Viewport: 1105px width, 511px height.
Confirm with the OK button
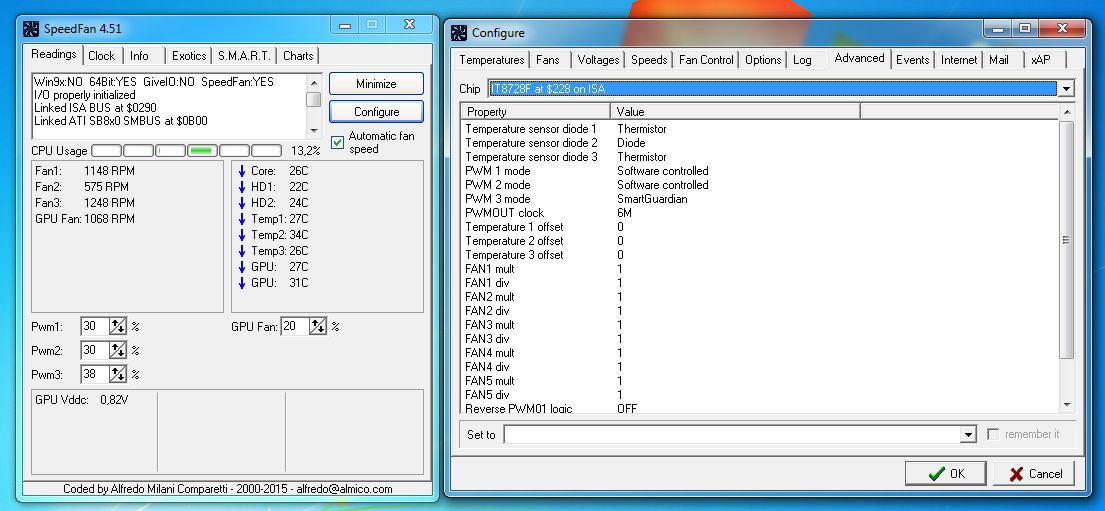(x=946, y=474)
